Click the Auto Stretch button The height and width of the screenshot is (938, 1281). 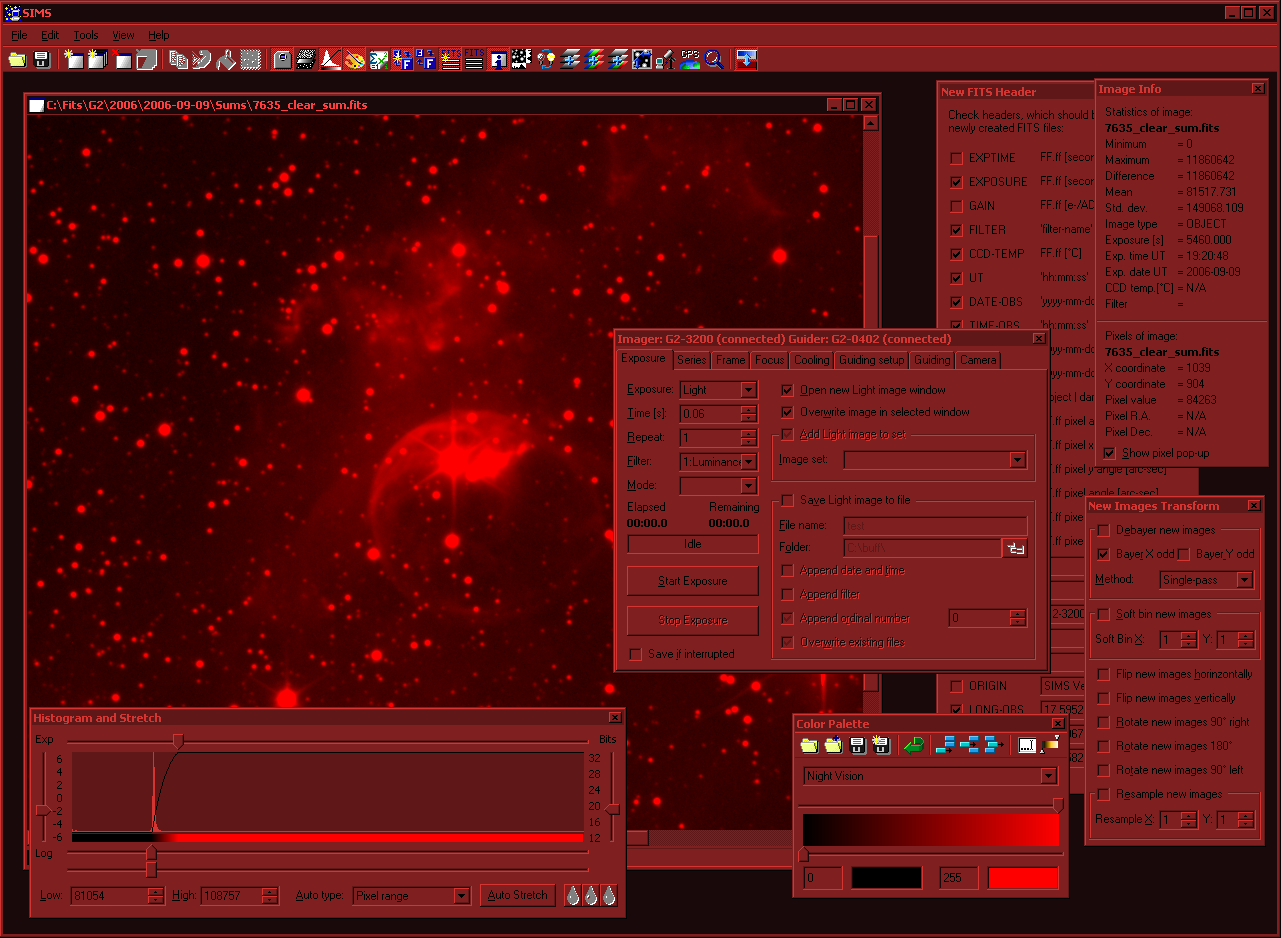(517, 895)
